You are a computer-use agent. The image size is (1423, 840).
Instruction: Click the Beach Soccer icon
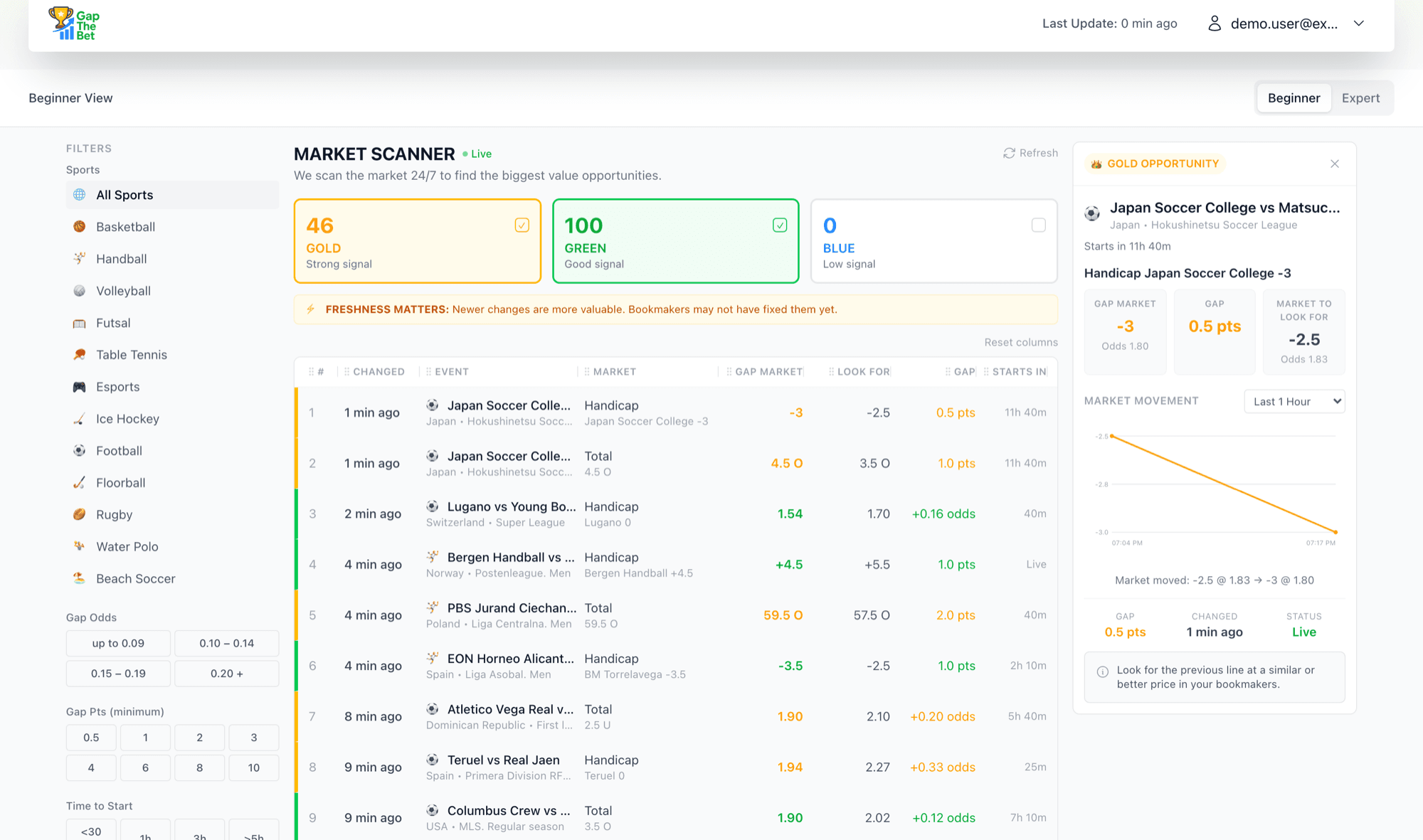pos(80,579)
